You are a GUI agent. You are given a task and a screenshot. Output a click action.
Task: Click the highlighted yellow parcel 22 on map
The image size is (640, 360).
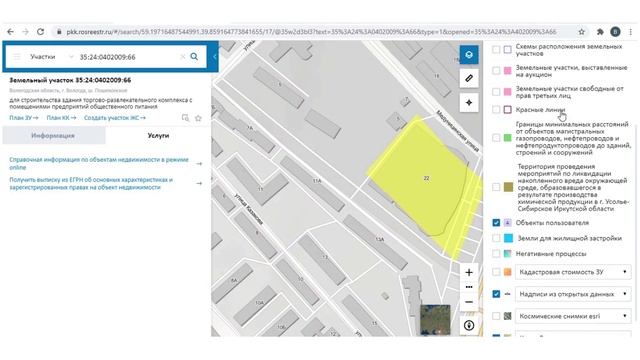point(424,184)
